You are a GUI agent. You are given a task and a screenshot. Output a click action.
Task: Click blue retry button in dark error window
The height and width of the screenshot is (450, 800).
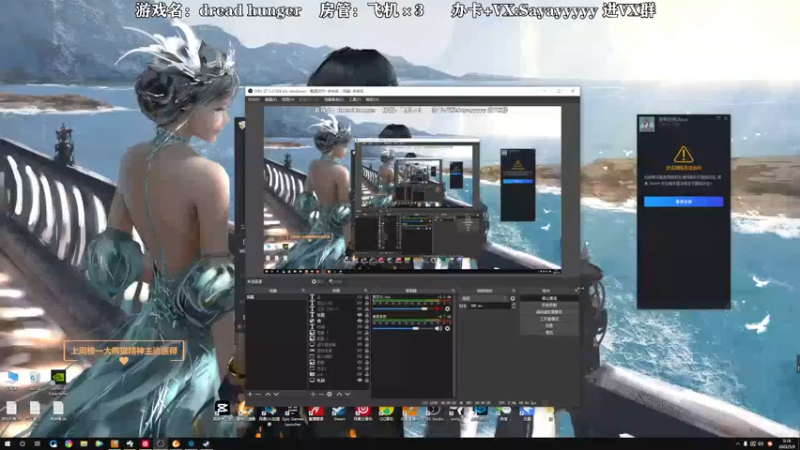pyautogui.click(x=683, y=202)
